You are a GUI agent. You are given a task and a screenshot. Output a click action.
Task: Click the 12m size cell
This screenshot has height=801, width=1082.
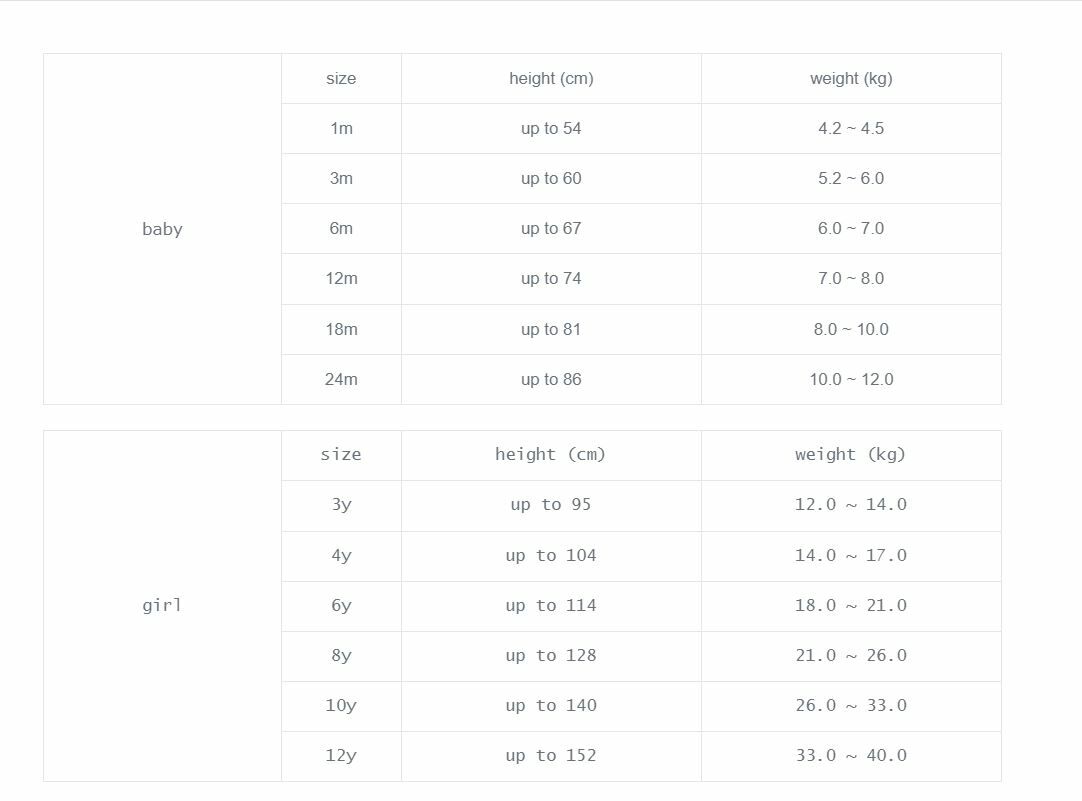pyautogui.click(x=341, y=278)
